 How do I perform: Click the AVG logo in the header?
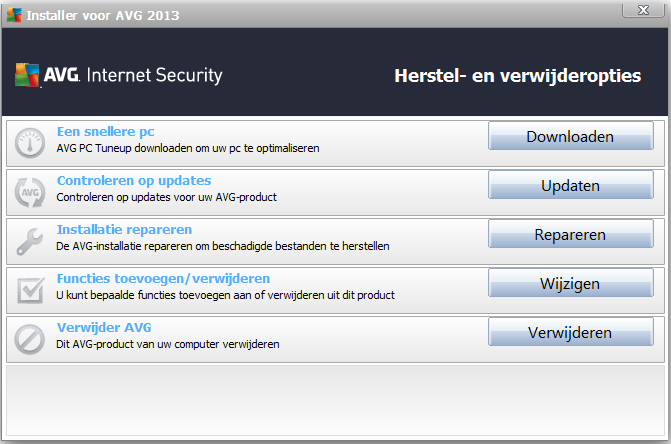point(119,75)
